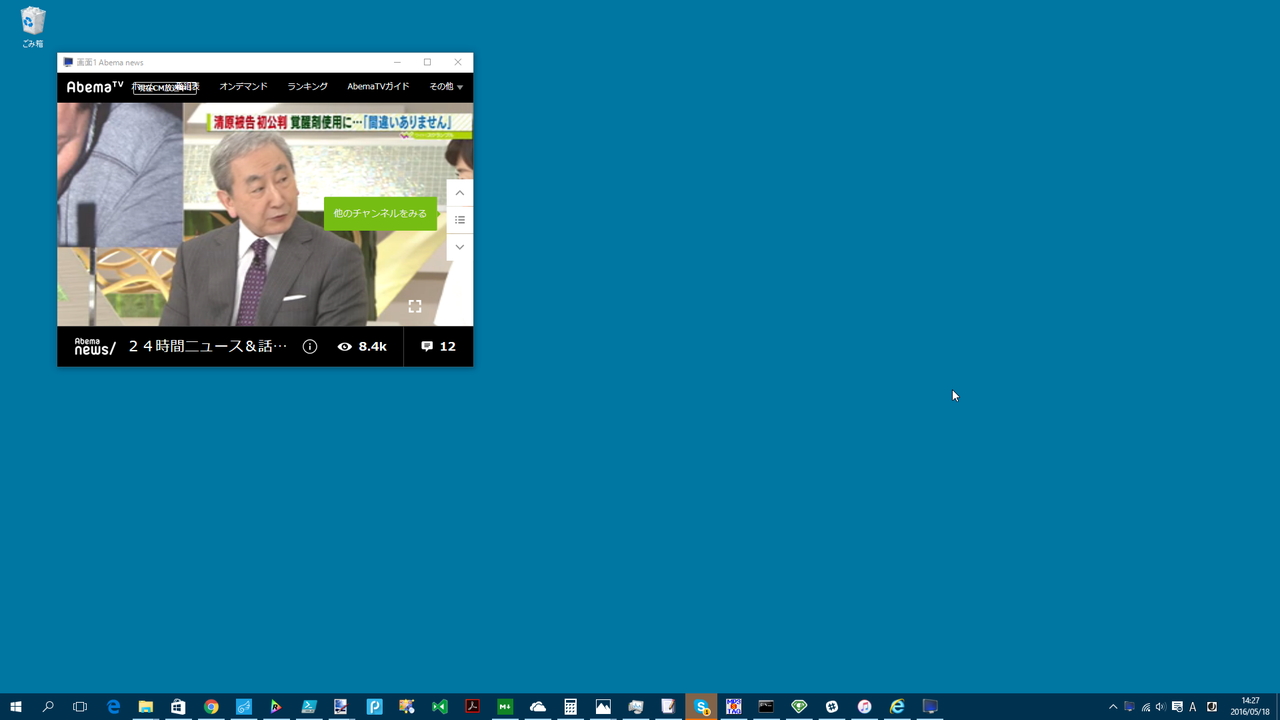Viewport: 1280px width, 720px height.
Task: Open the channel list icon
Action: 460,220
